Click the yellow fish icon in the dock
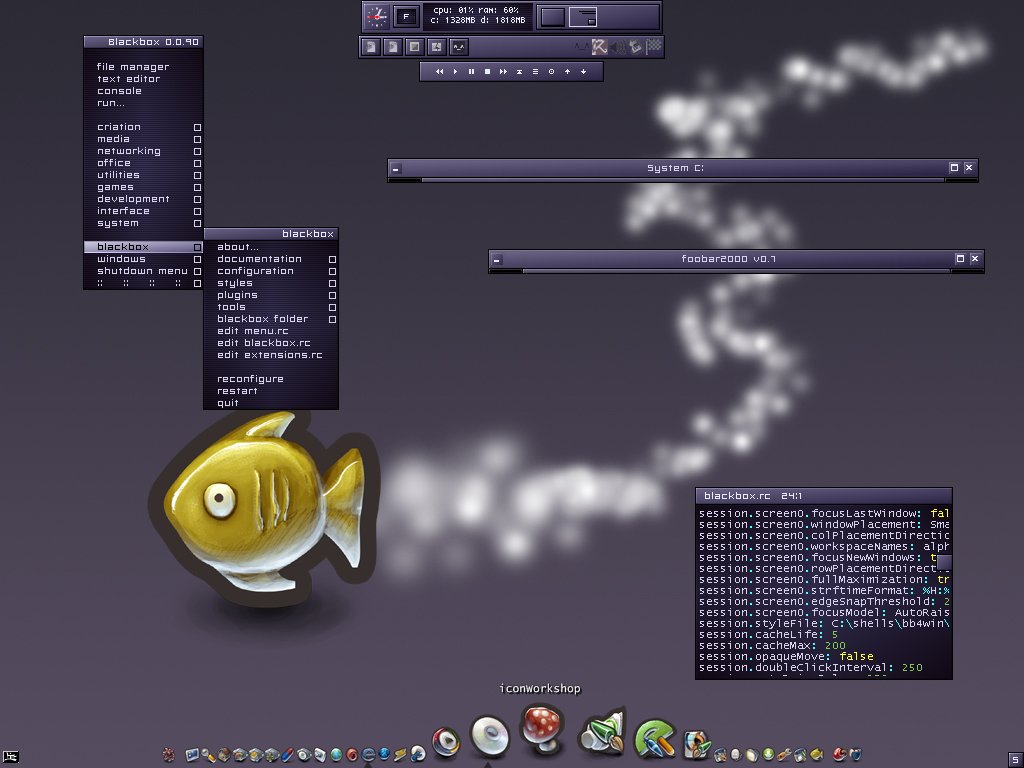The width and height of the screenshot is (1024, 768). (x=816, y=755)
